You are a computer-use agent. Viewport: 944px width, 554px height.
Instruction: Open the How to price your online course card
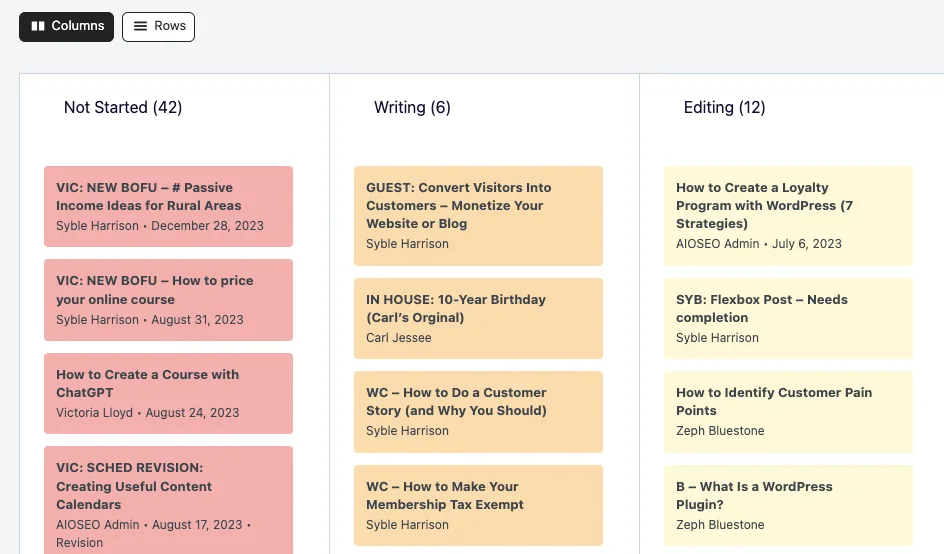pyautogui.click(x=169, y=300)
